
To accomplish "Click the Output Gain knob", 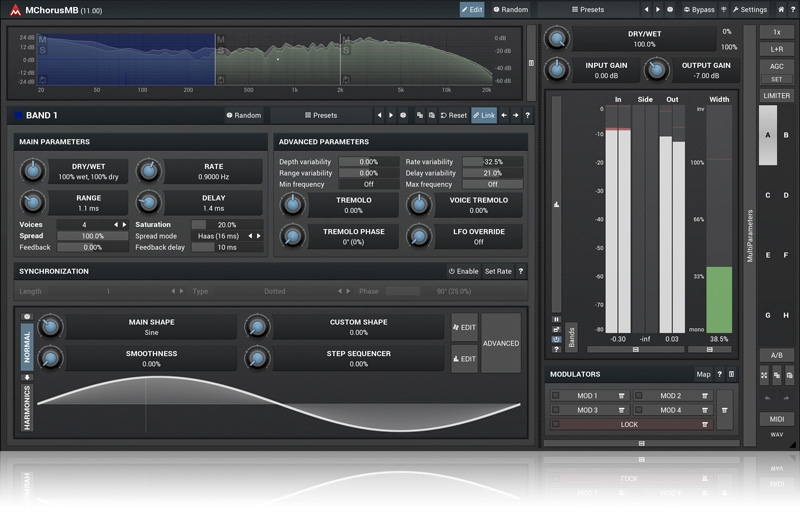I will [656, 70].
